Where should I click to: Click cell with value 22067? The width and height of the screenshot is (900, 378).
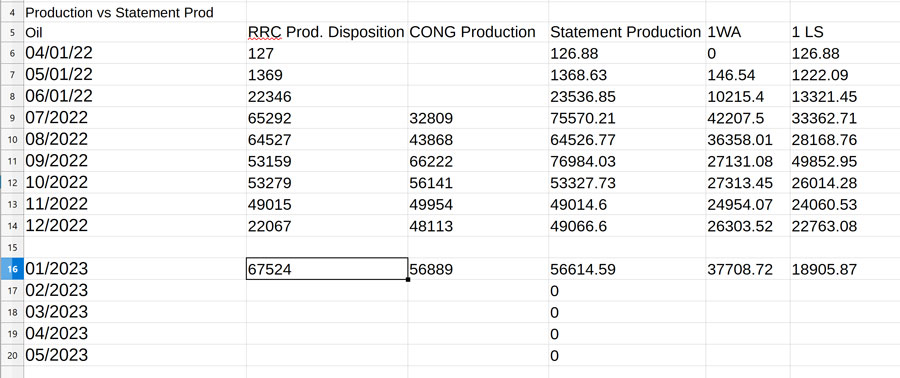327,226
